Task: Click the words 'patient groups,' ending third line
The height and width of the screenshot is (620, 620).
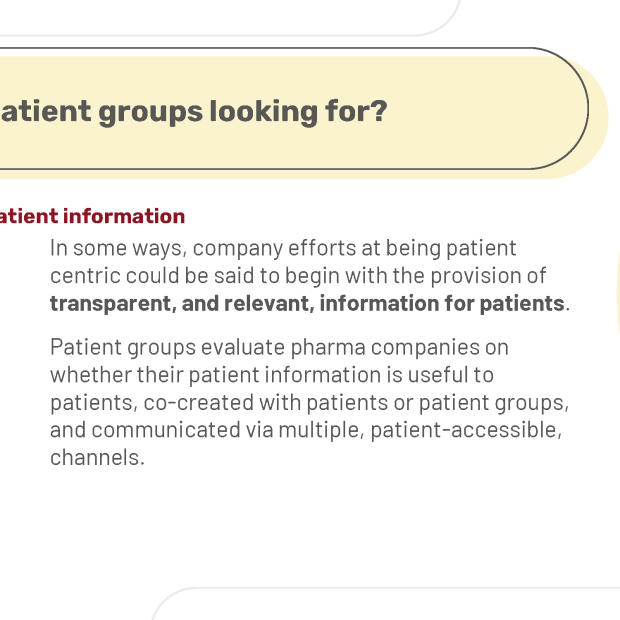Action: (493, 403)
